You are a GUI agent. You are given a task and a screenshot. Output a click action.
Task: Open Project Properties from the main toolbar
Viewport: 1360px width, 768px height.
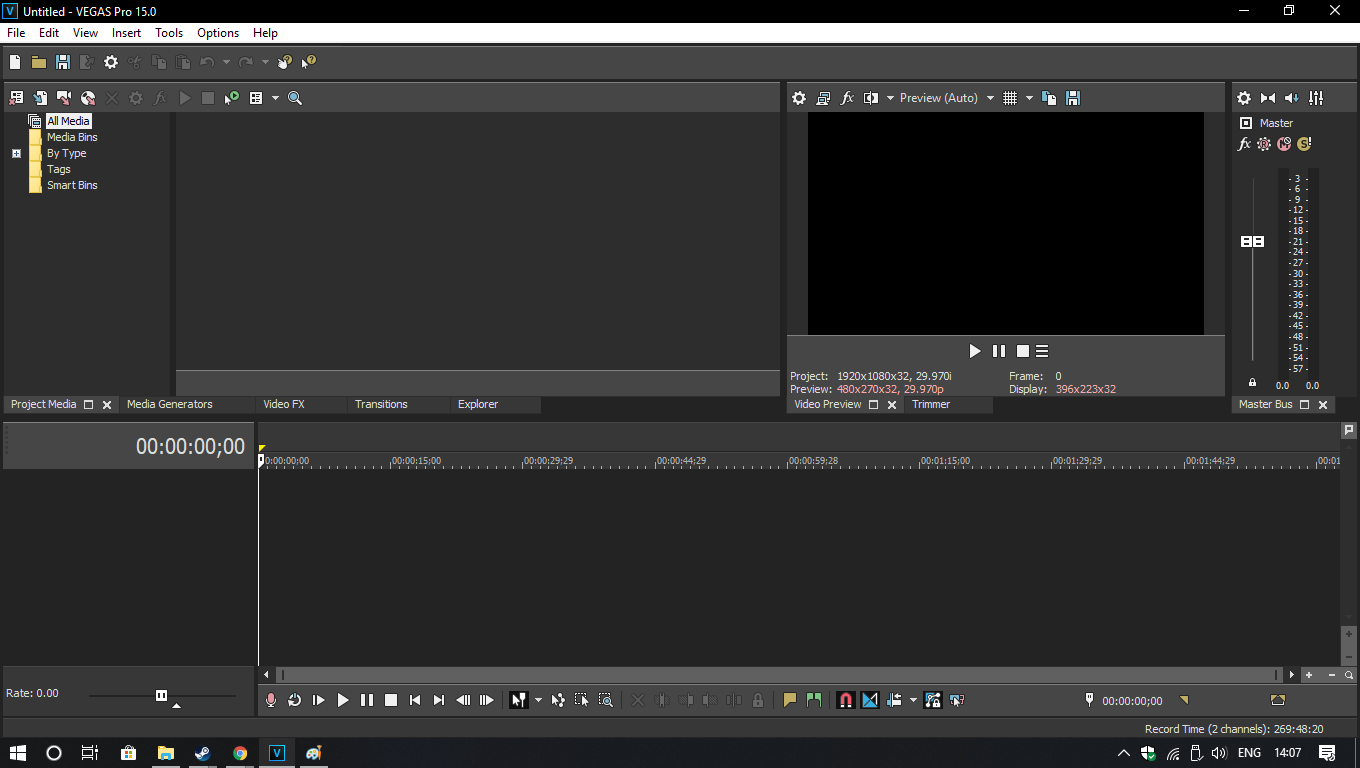tap(111, 61)
